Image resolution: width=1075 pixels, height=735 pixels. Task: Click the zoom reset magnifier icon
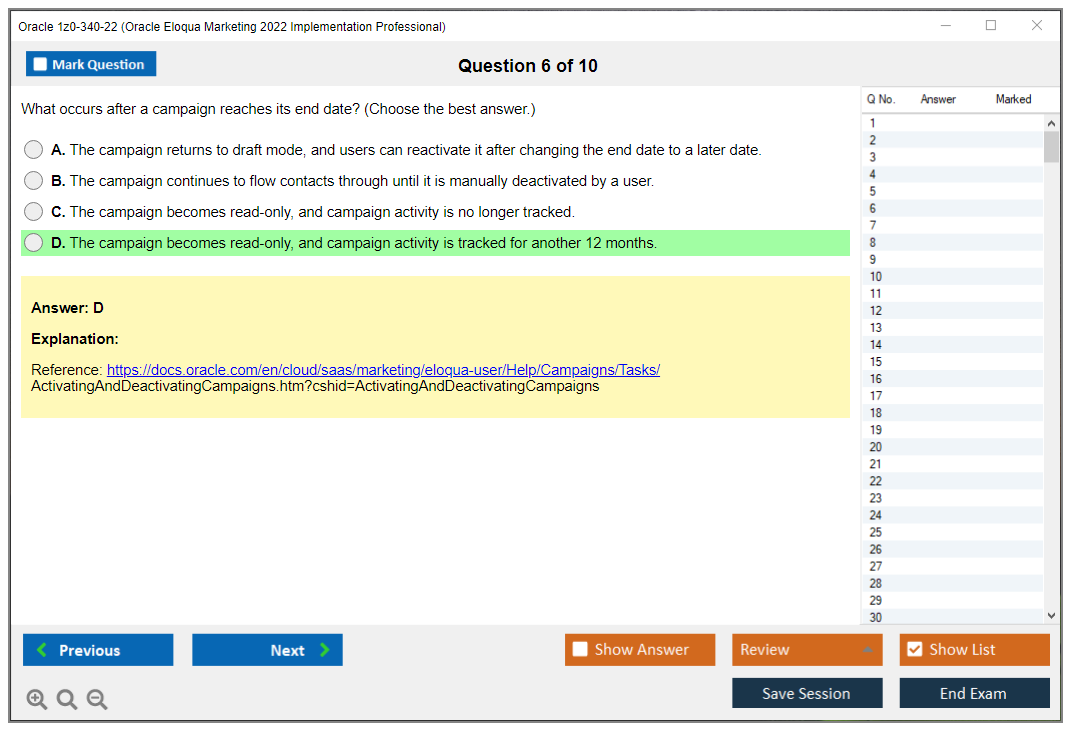[x=67, y=700]
